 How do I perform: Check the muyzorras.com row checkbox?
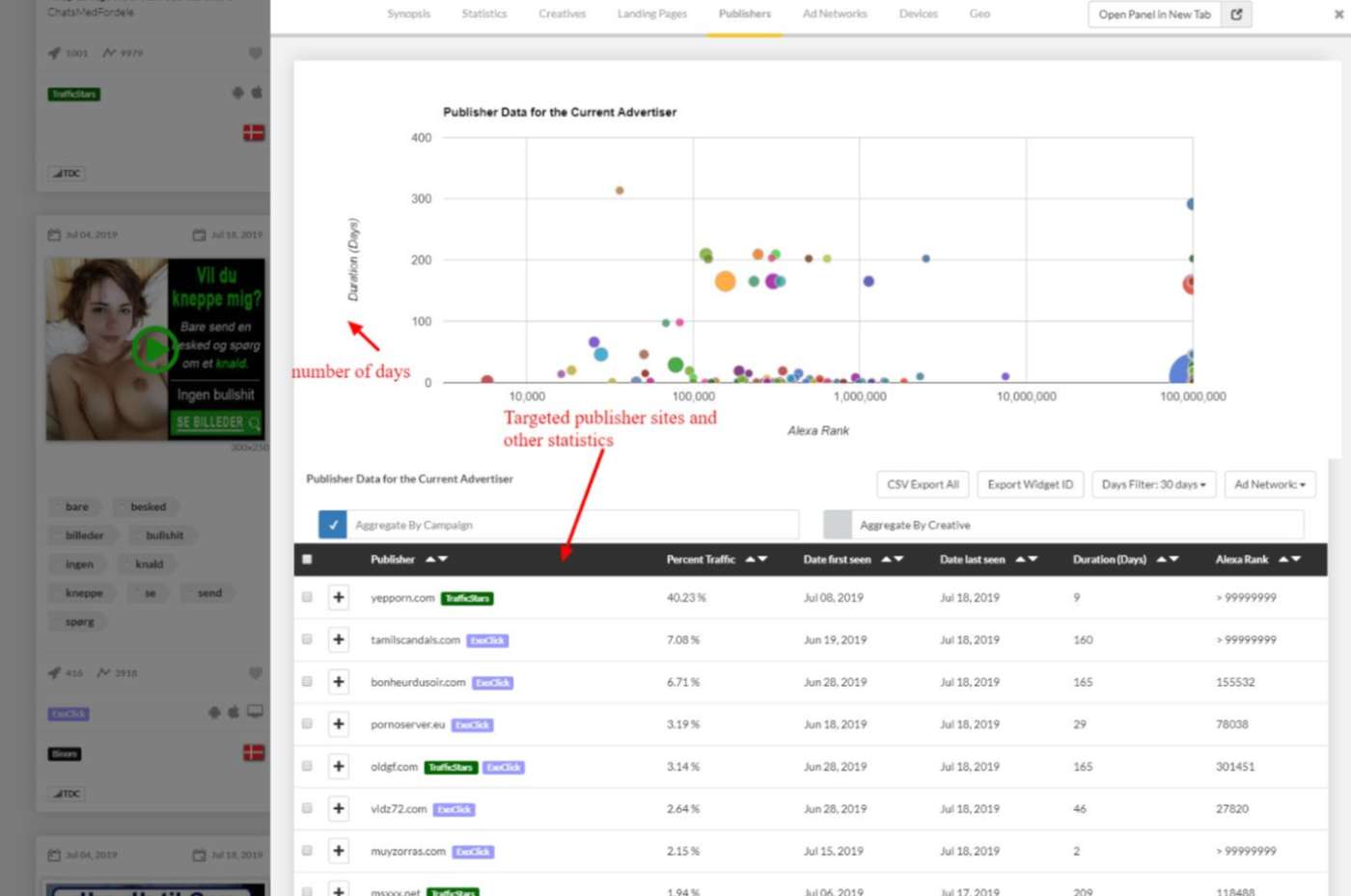pyautogui.click(x=307, y=851)
